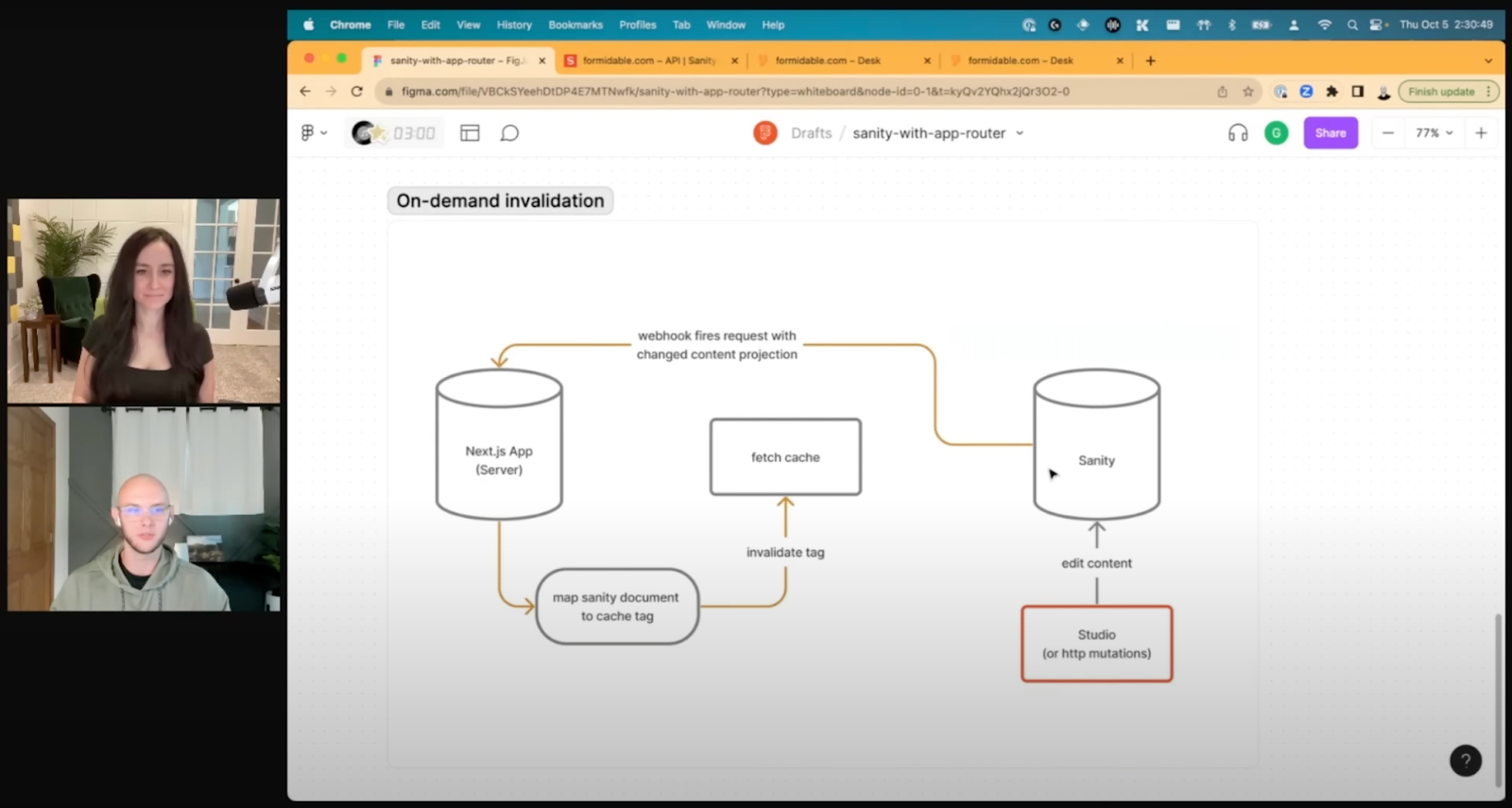1512x808 pixels.
Task: Open the 77% zoom level dropdown
Action: (x=1434, y=133)
